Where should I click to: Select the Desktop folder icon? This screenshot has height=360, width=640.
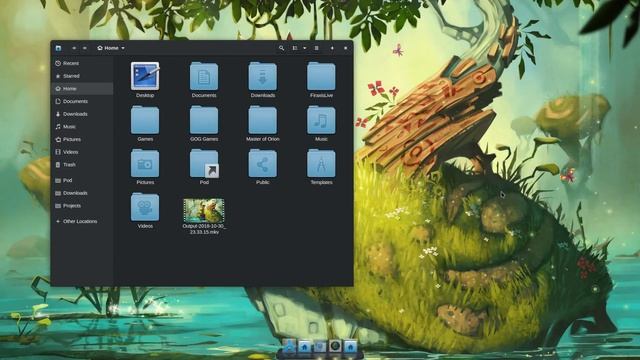tap(145, 76)
